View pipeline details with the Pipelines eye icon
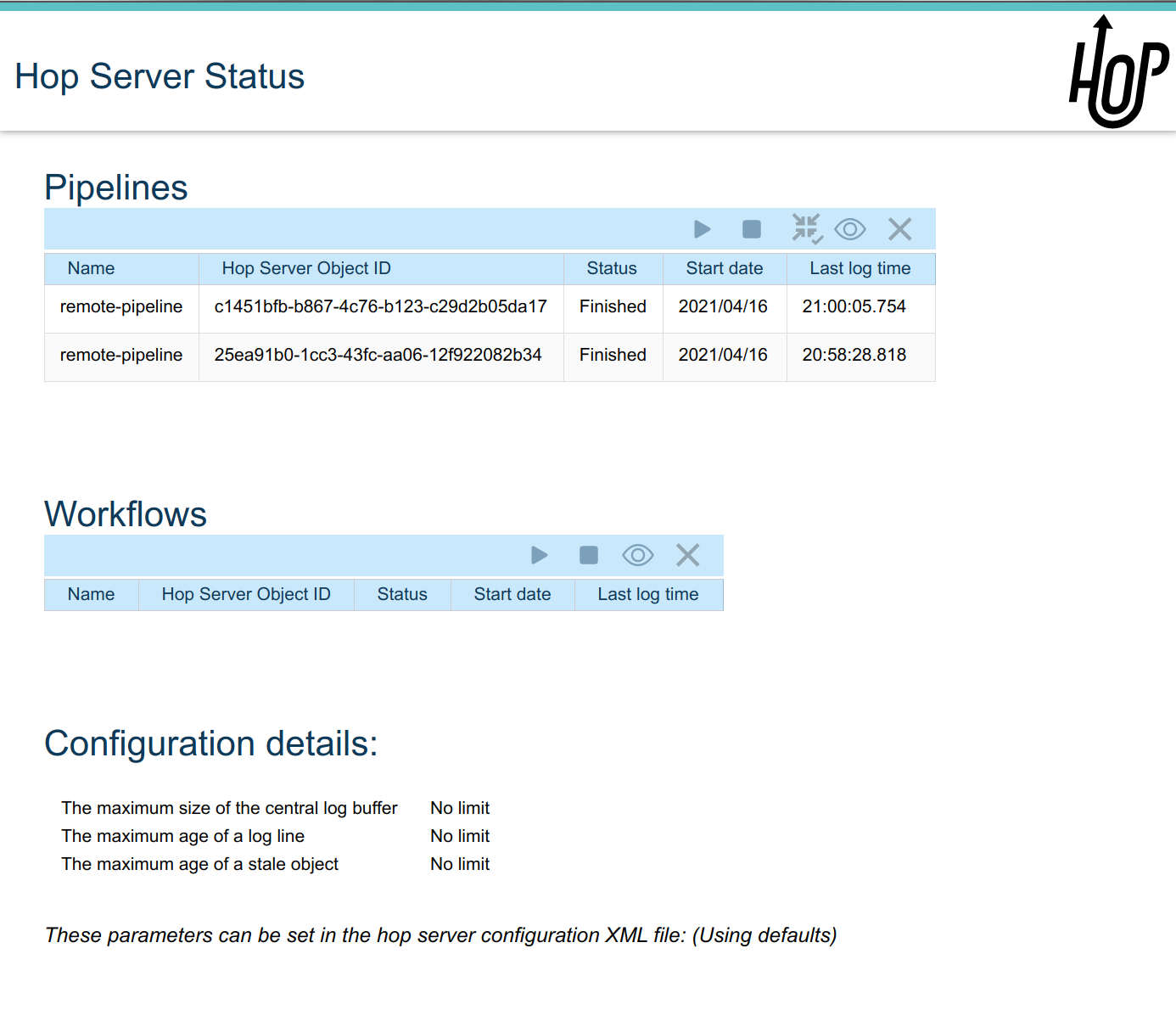The image size is (1176, 1010). [x=849, y=229]
